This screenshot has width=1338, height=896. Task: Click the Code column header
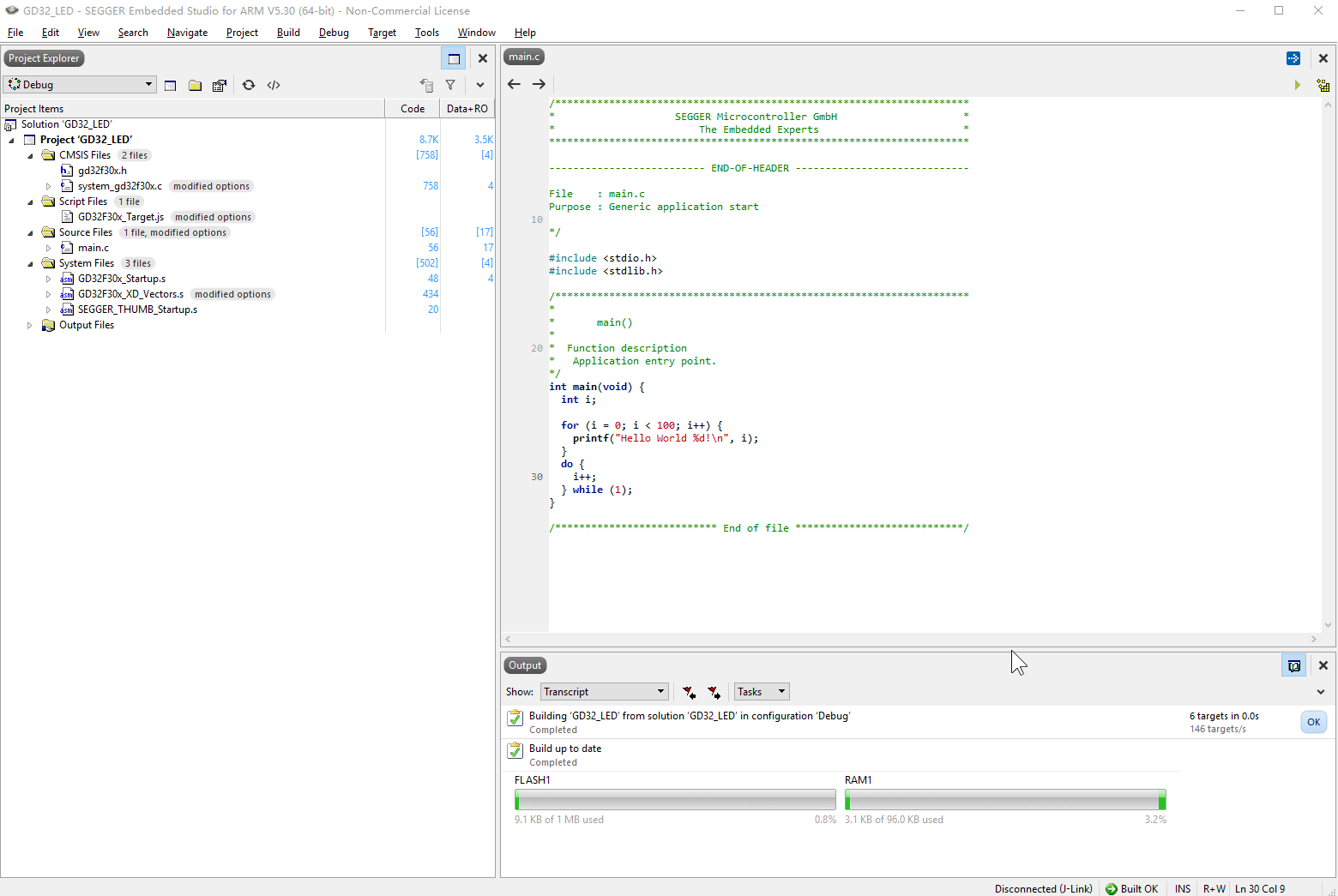[x=413, y=109]
